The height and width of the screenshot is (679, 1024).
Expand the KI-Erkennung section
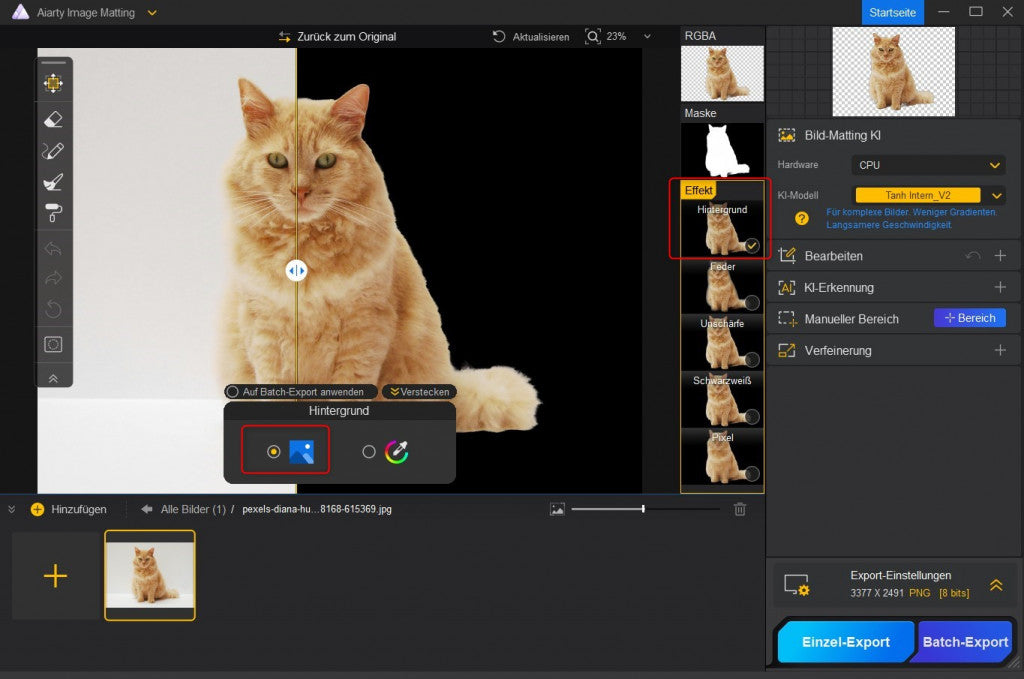point(999,287)
